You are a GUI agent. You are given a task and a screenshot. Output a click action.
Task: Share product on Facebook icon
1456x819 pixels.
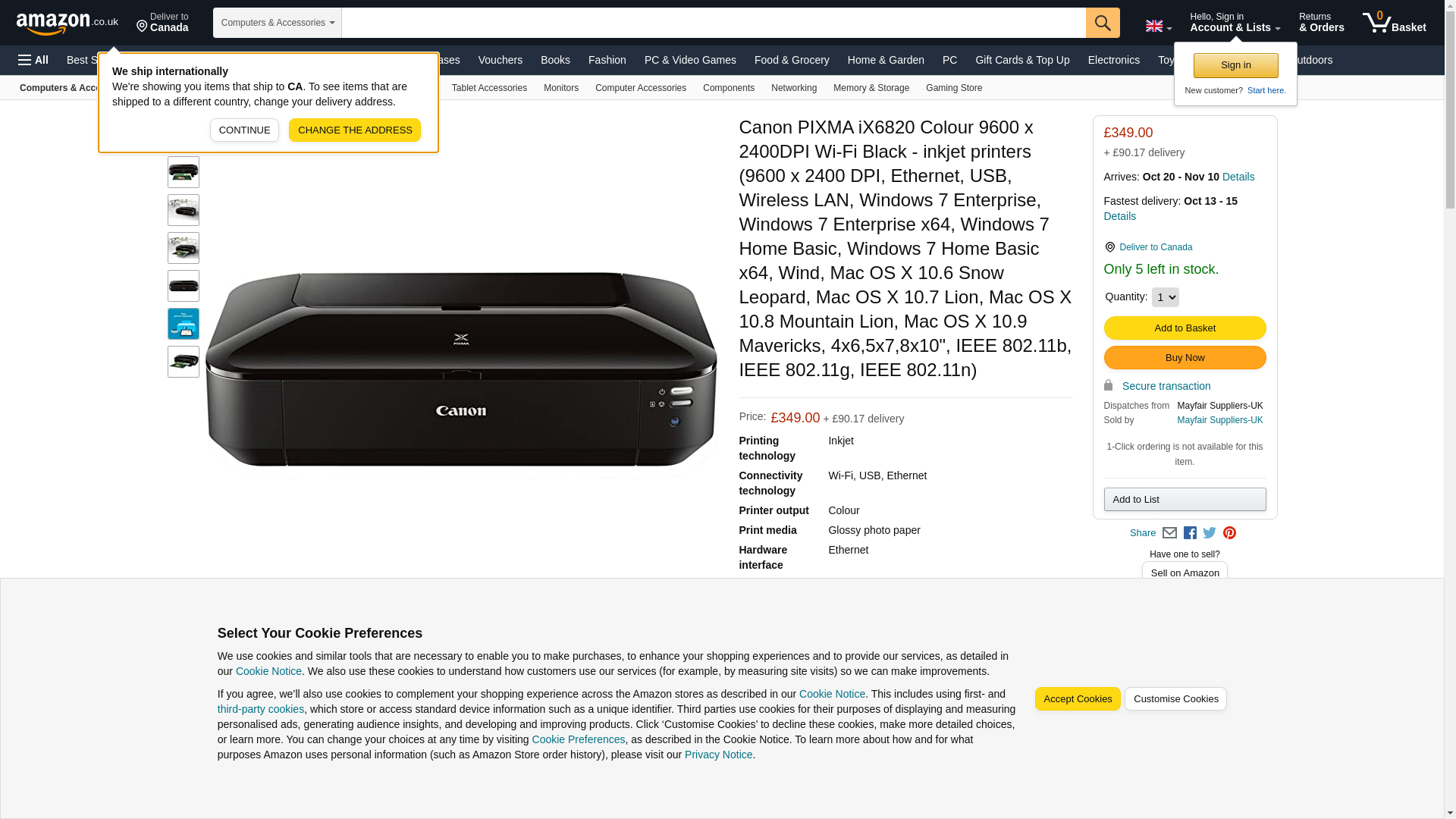click(1190, 533)
